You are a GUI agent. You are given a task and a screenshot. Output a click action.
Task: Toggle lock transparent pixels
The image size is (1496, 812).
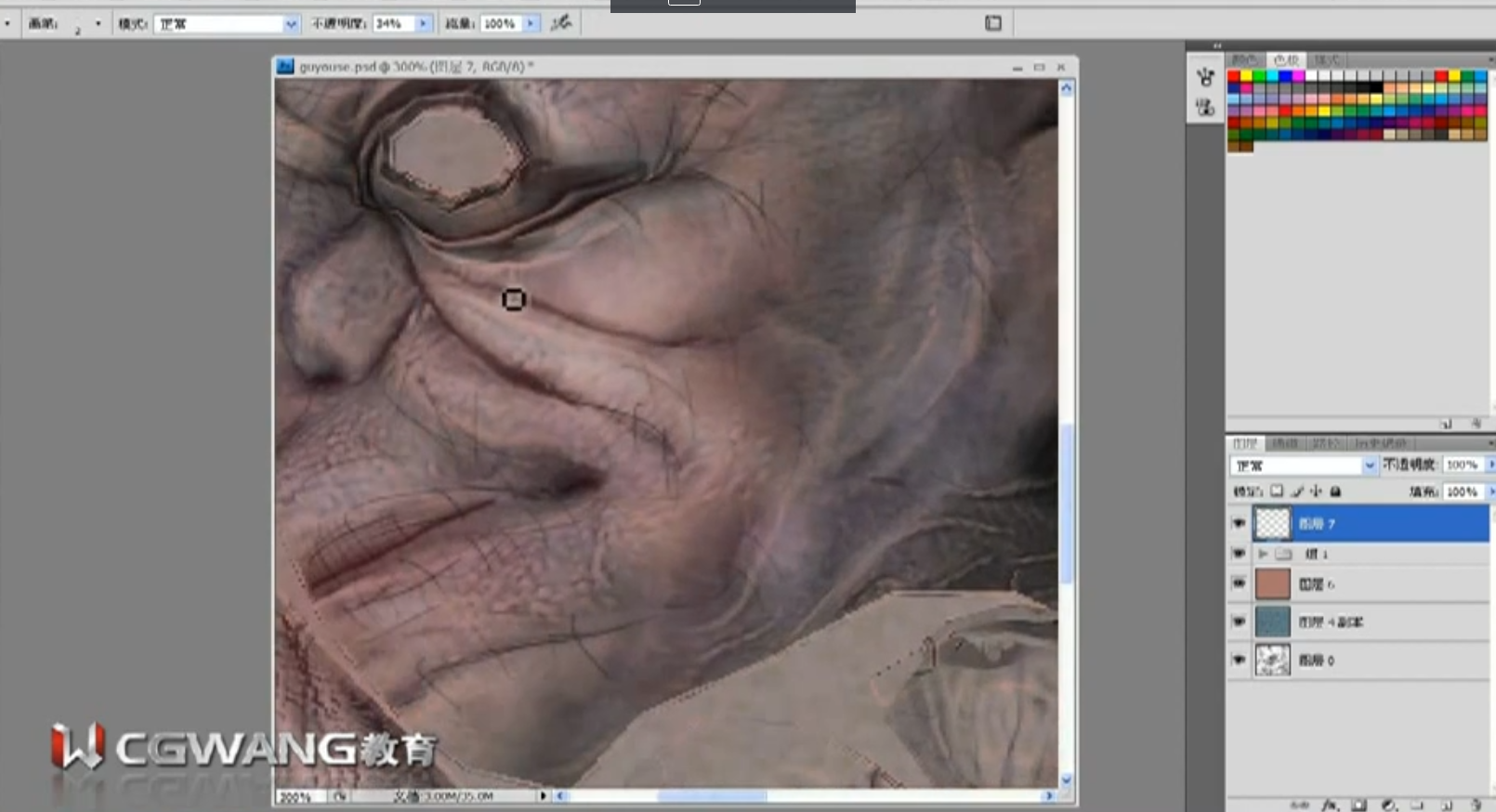tap(1277, 491)
